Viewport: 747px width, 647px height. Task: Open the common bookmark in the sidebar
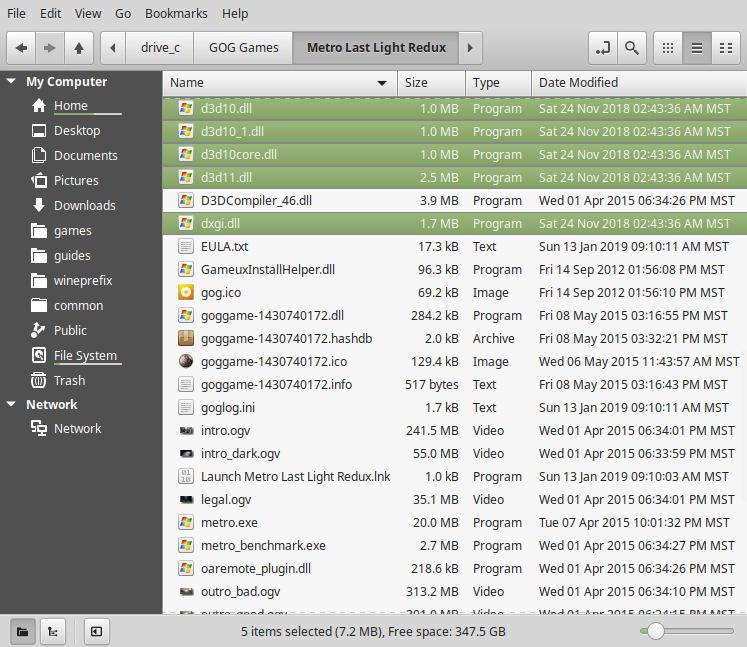(x=78, y=305)
